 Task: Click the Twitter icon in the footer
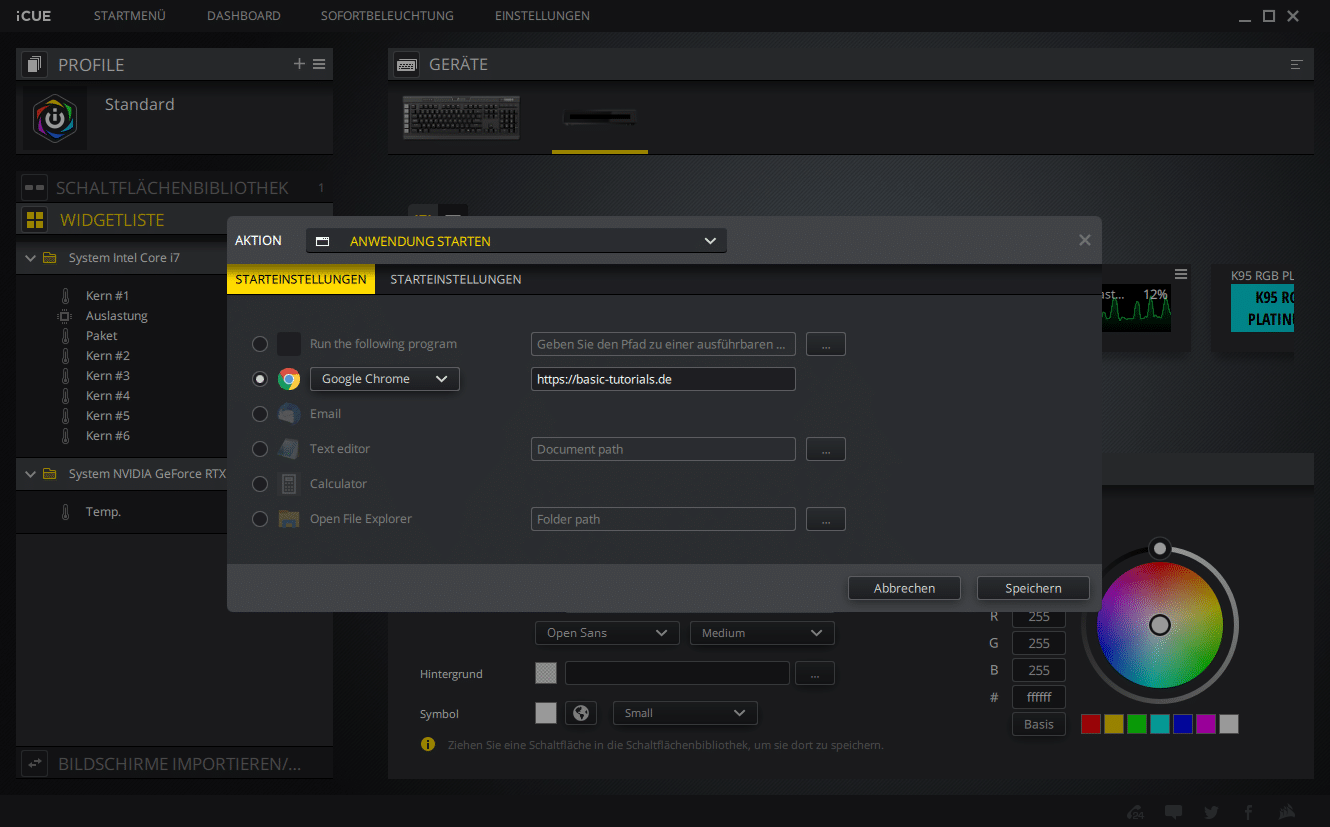1211,812
